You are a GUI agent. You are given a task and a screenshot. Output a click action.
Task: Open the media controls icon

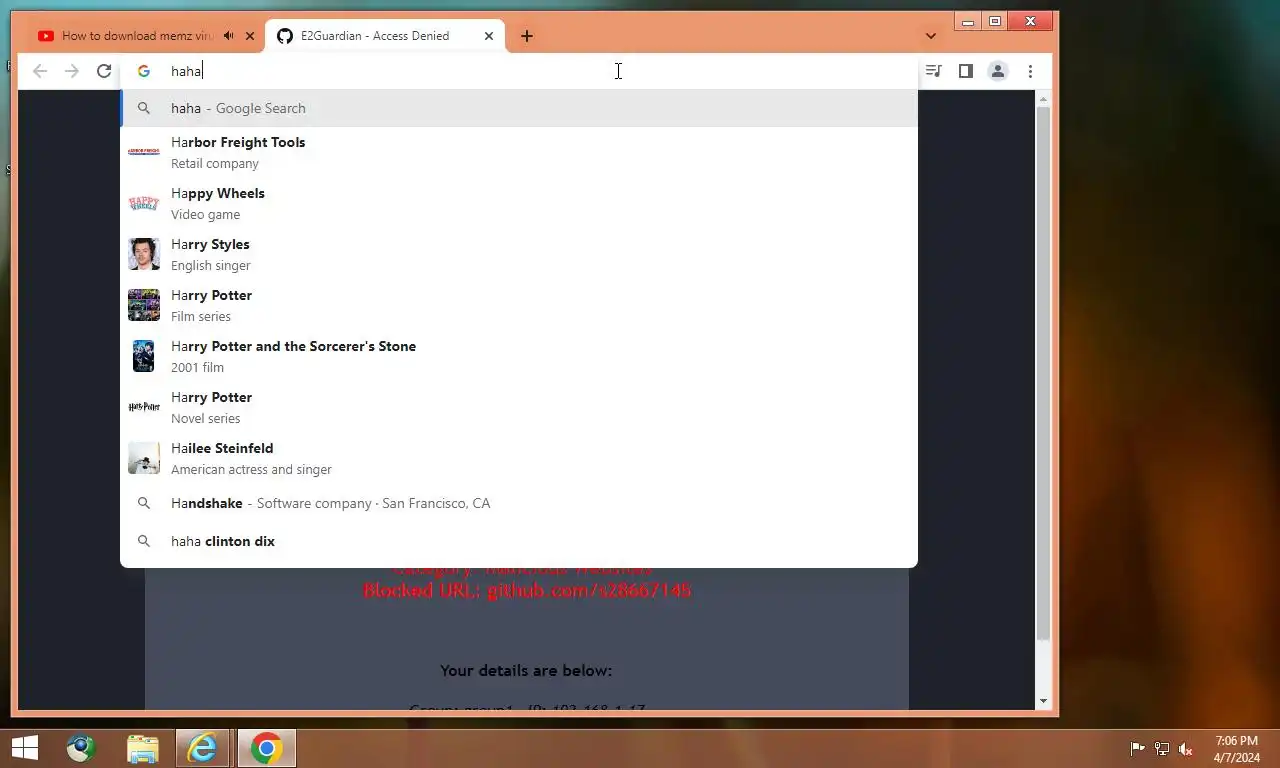coord(933,71)
